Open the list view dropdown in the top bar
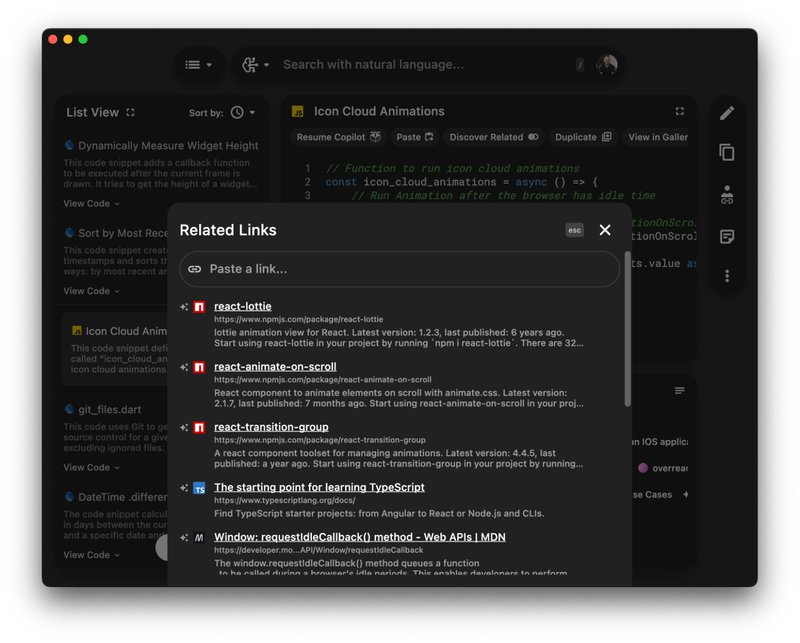The width and height of the screenshot is (800, 643). tap(194, 65)
